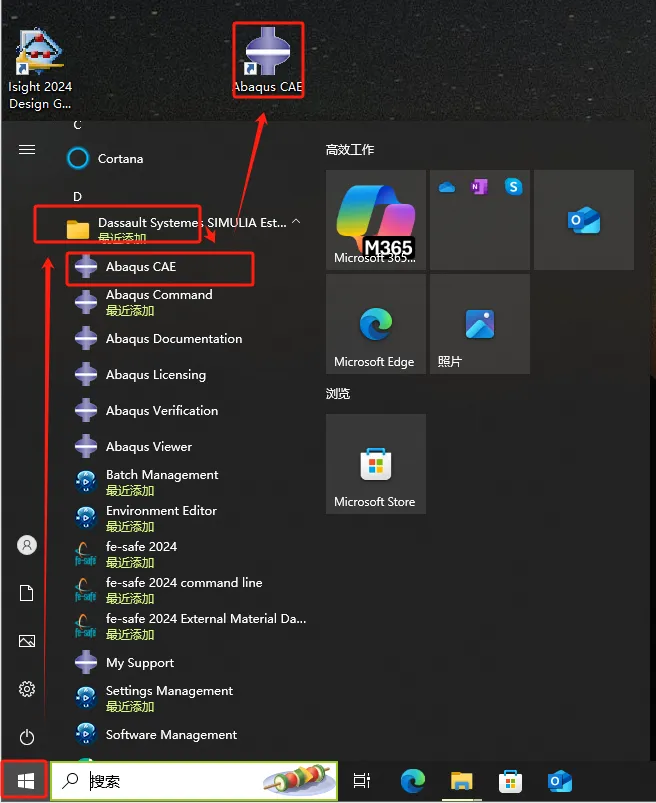Open Microsoft Store from the taskbar
Screen dimensions: 656x803
pos(510,781)
